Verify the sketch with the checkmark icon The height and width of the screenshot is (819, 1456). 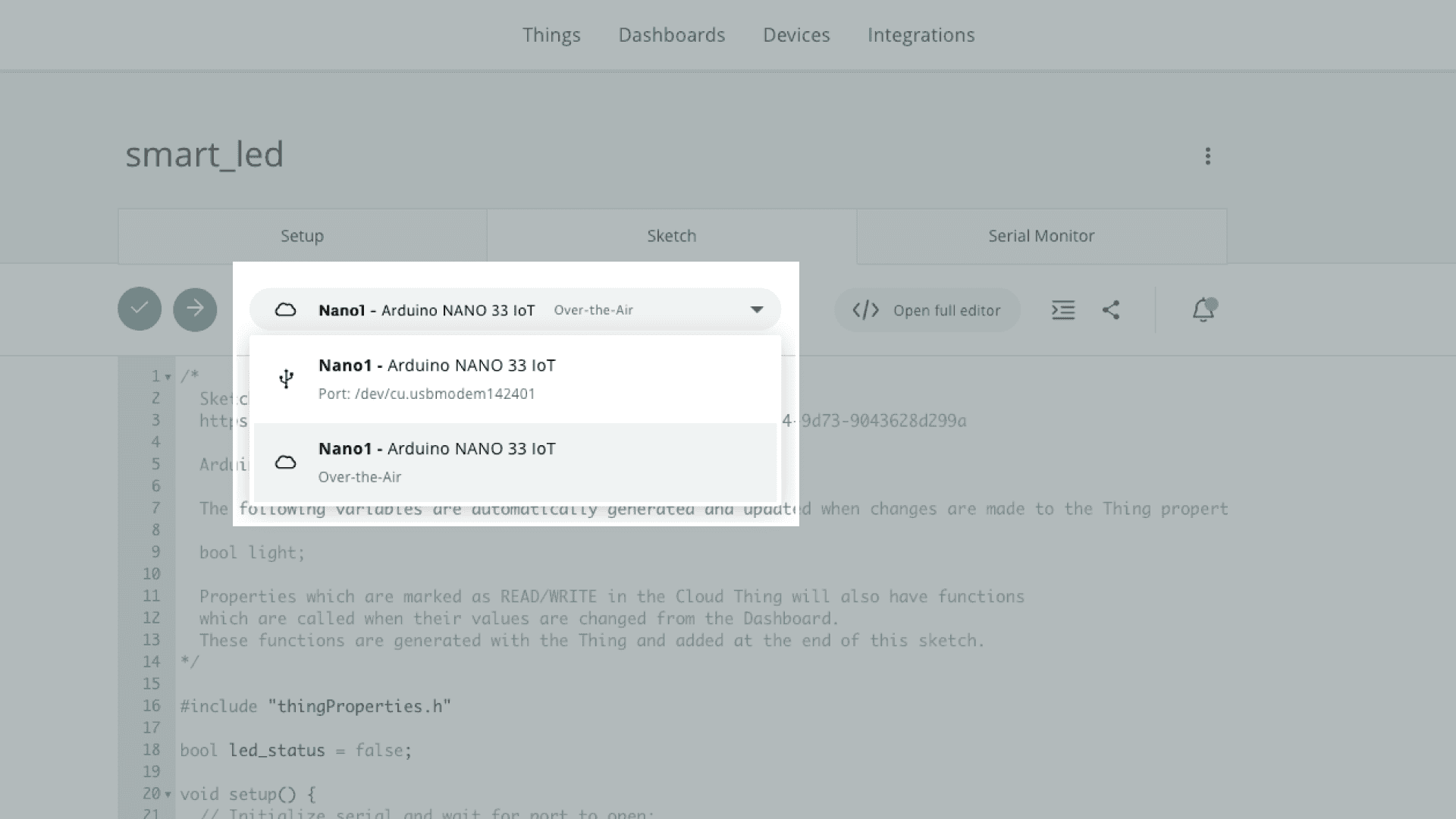point(139,309)
